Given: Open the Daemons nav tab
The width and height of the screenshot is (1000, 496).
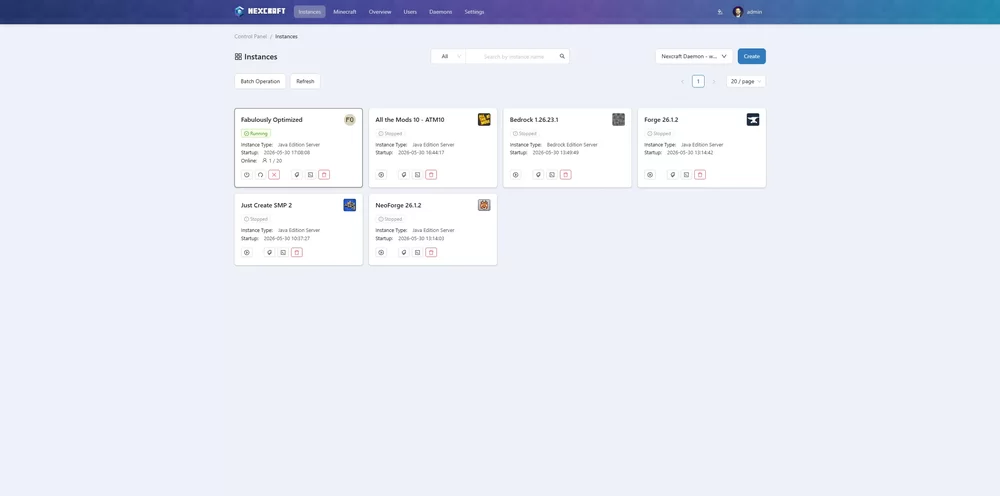Looking at the screenshot, I should click(x=441, y=11).
